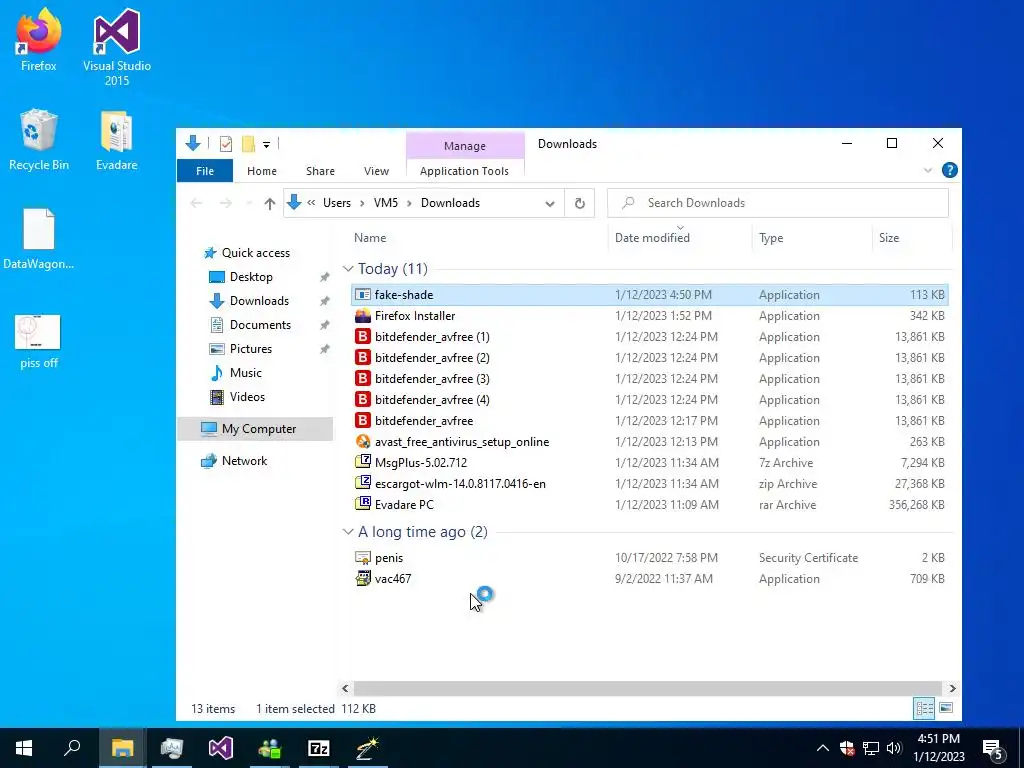Select the Recycle Bin desktop icon
The height and width of the screenshot is (768, 1024).
click(x=39, y=140)
